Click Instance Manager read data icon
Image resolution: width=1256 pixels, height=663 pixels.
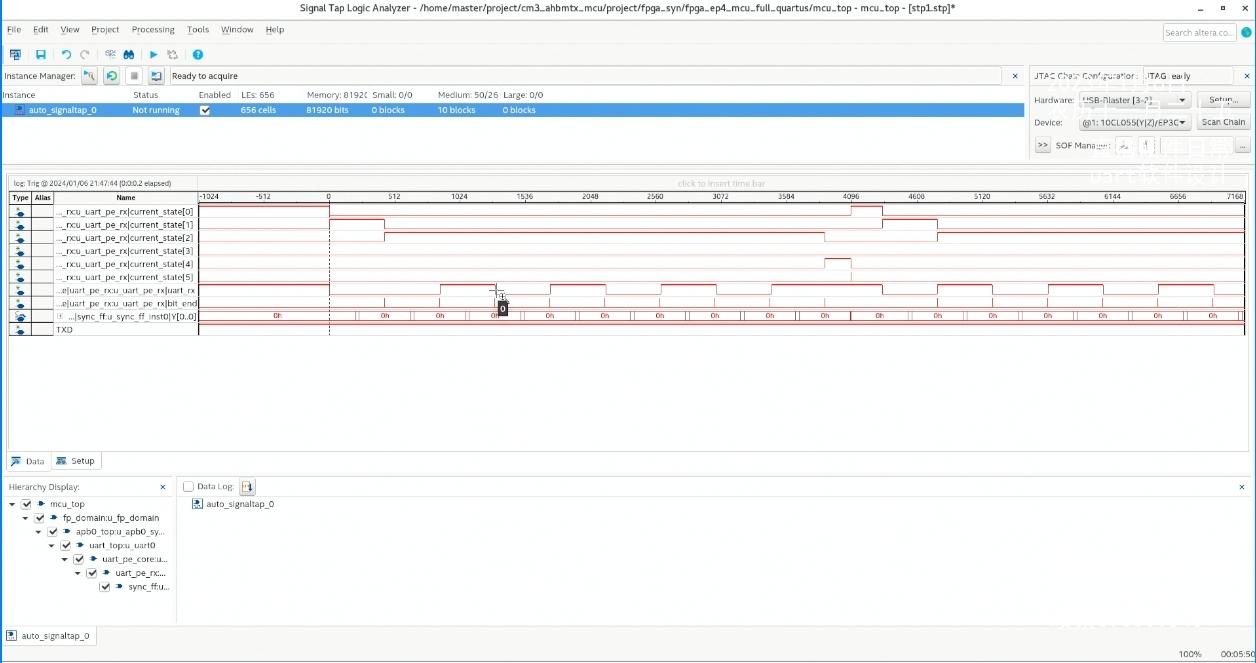point(156,76)
